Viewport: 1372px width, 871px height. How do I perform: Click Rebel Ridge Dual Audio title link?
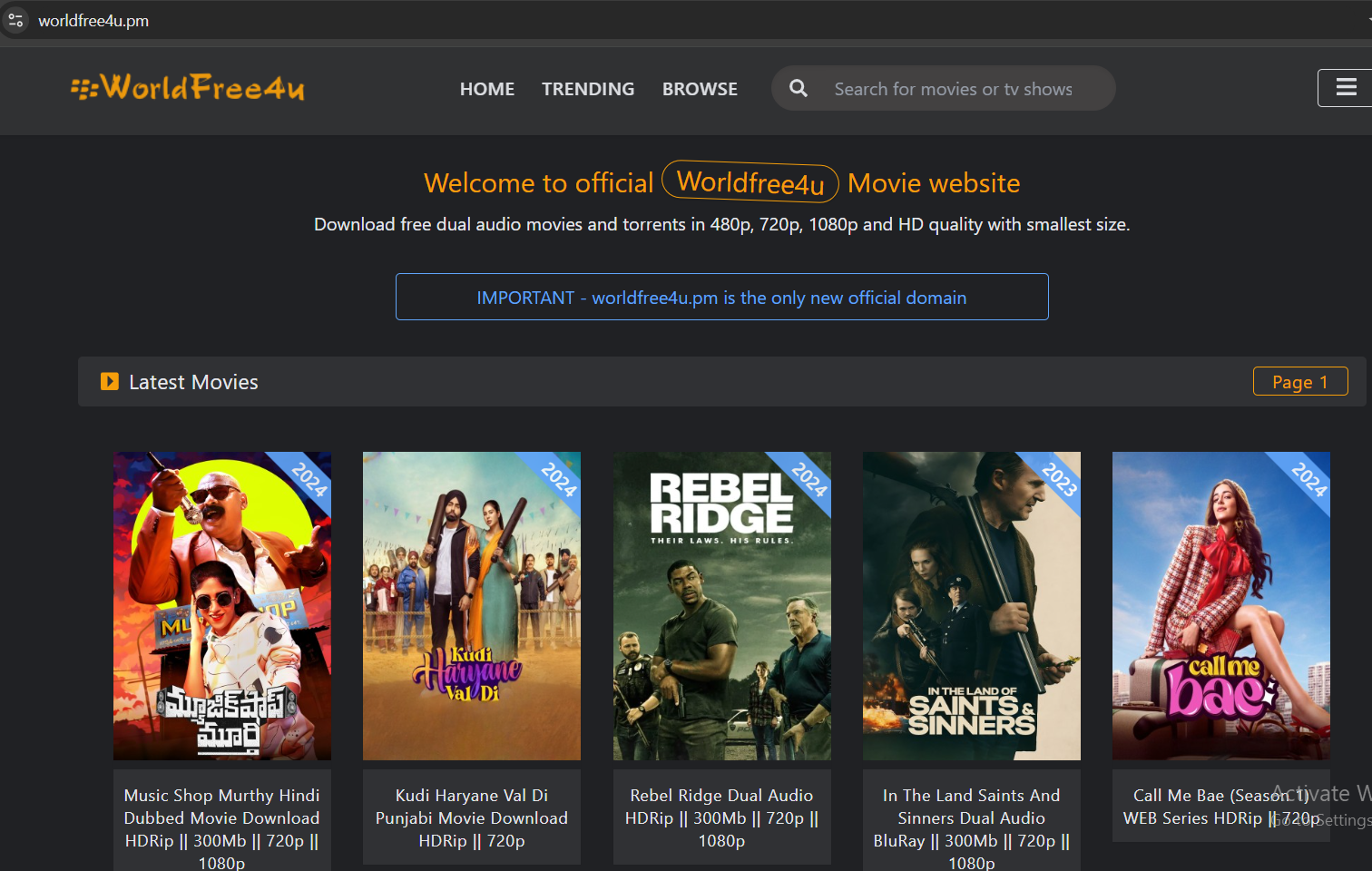click(x=722, y=817)
